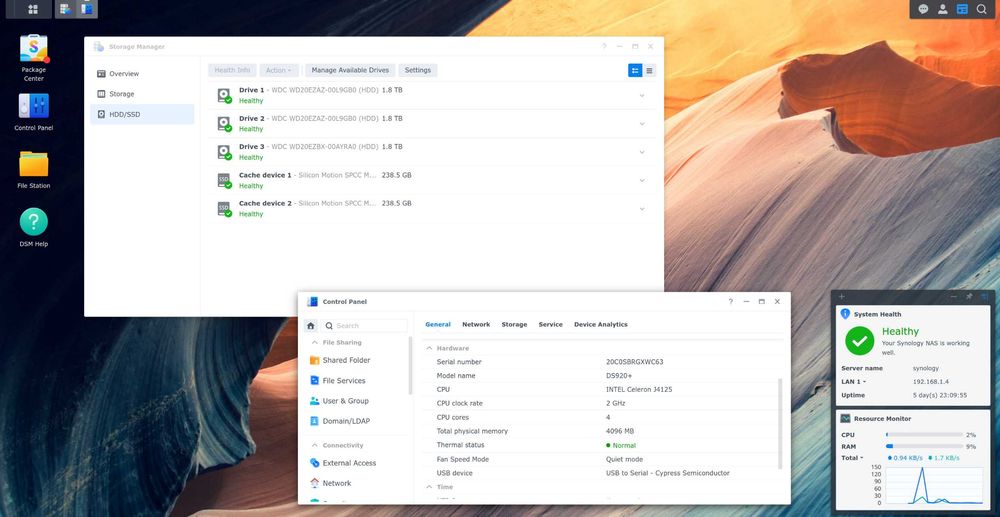The width and height of the screenshot is (1000, 517).
Task: Open the Action dropdown in Storage Manager
Action: click(x=279, y=70)
